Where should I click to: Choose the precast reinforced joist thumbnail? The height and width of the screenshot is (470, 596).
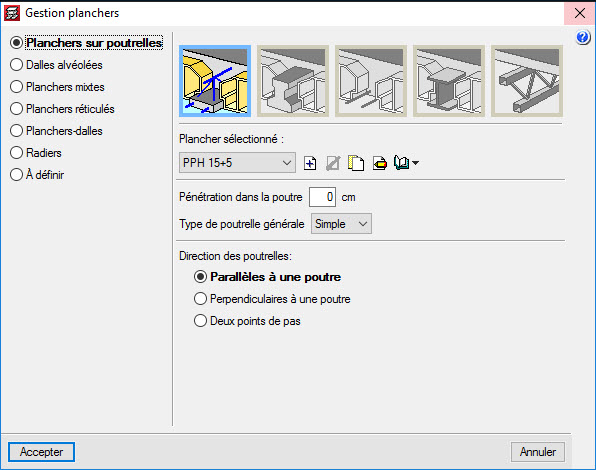point(293,81)
